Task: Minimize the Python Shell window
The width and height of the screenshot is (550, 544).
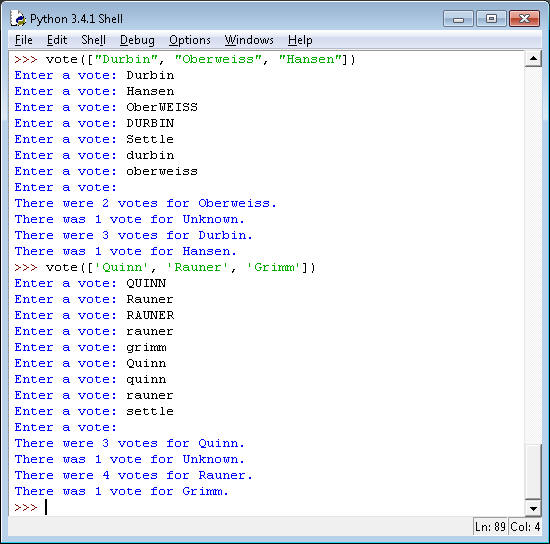Action: pos(458,19)
